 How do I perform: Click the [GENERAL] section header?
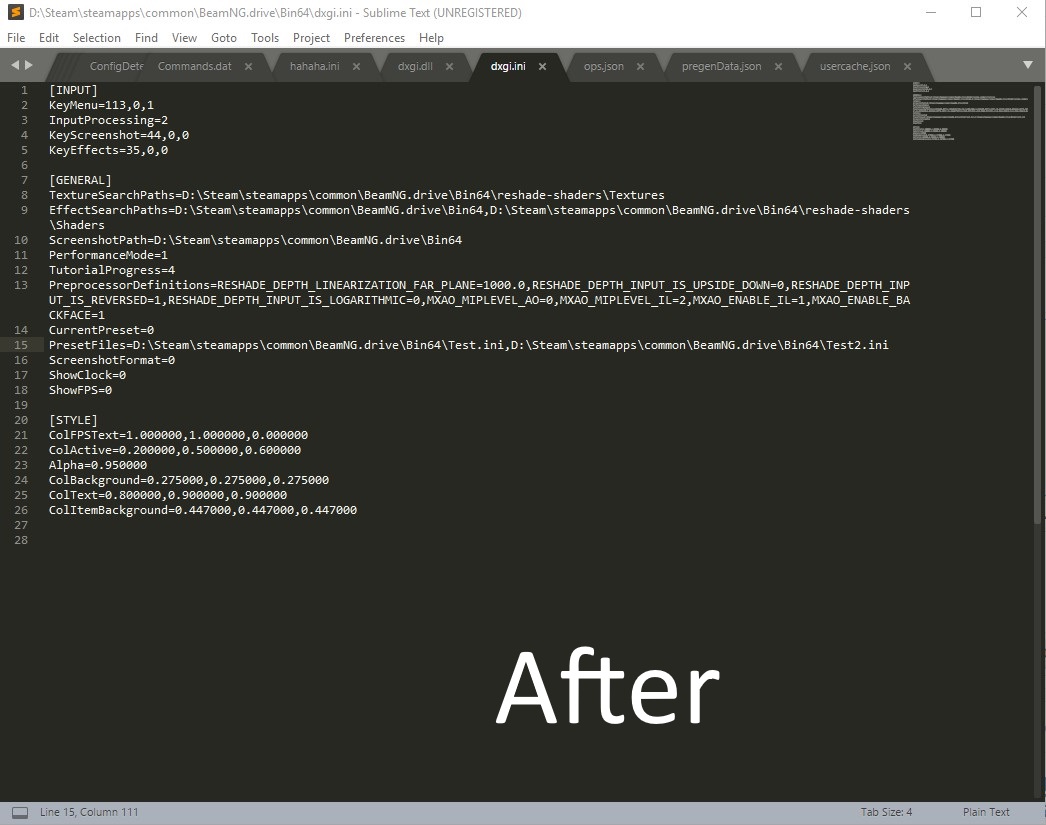pos(80,180)
